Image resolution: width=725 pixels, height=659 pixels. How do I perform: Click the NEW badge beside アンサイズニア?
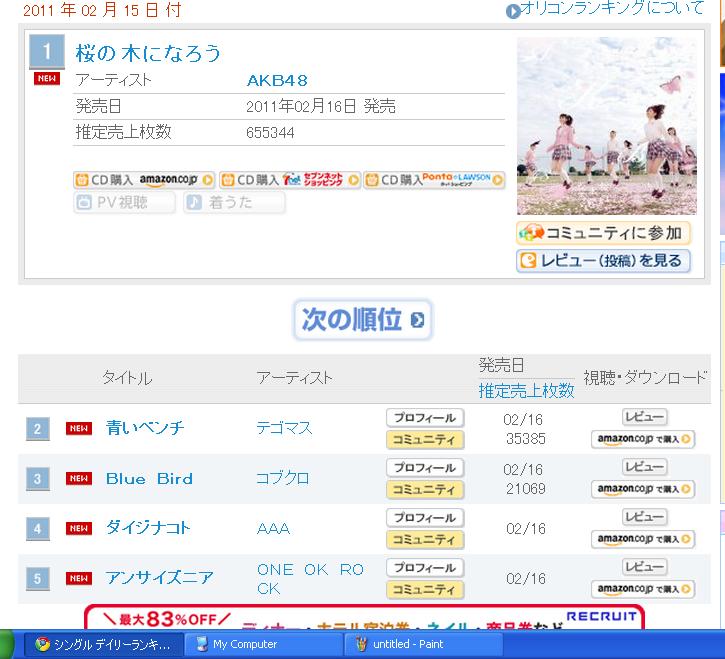coord(79,579)
